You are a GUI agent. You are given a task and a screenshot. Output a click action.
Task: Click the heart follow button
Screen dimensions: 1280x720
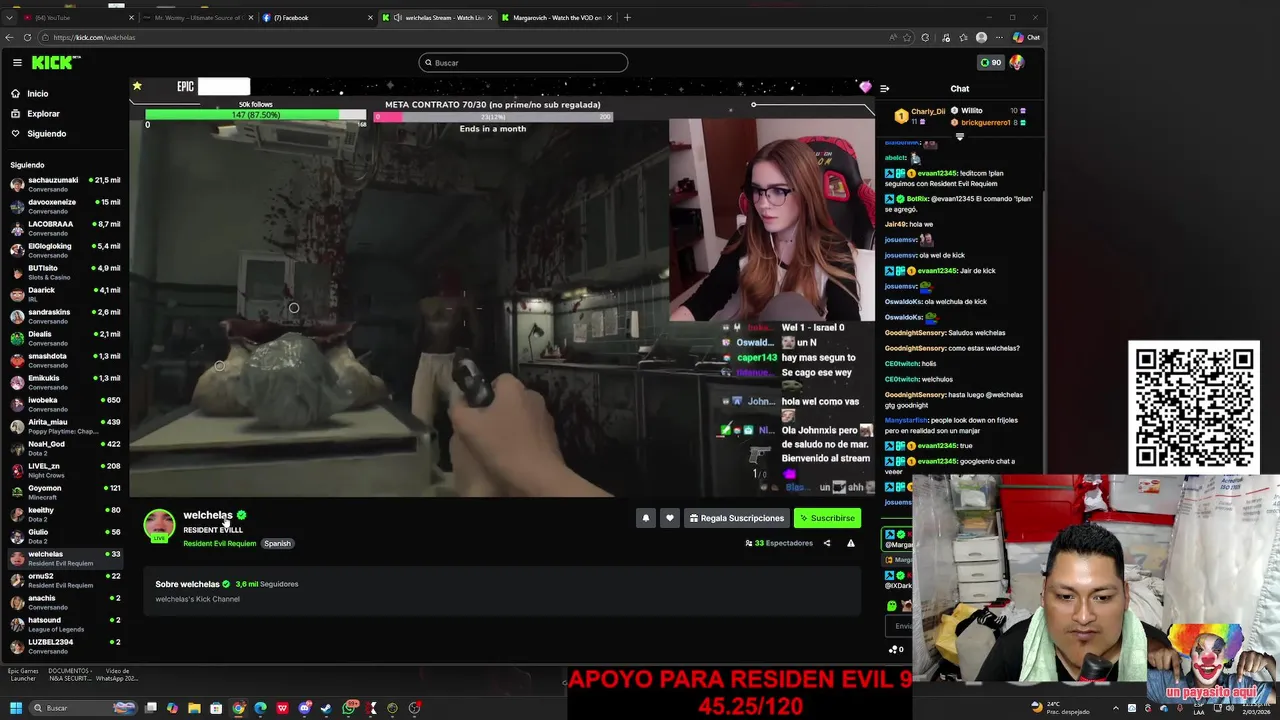pyautogui.click(x=670, y=518)
